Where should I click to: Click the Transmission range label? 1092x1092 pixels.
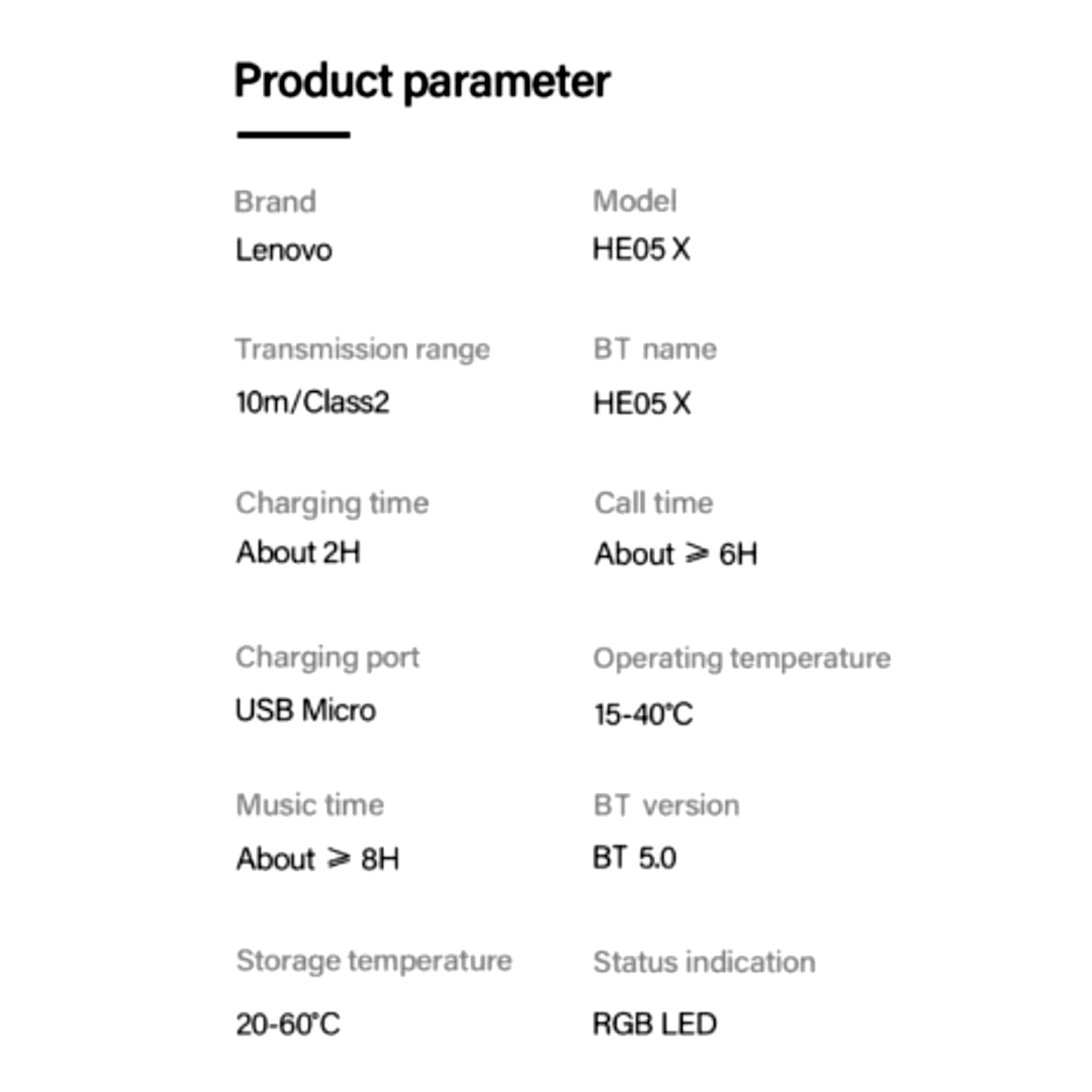coord(362,349)
